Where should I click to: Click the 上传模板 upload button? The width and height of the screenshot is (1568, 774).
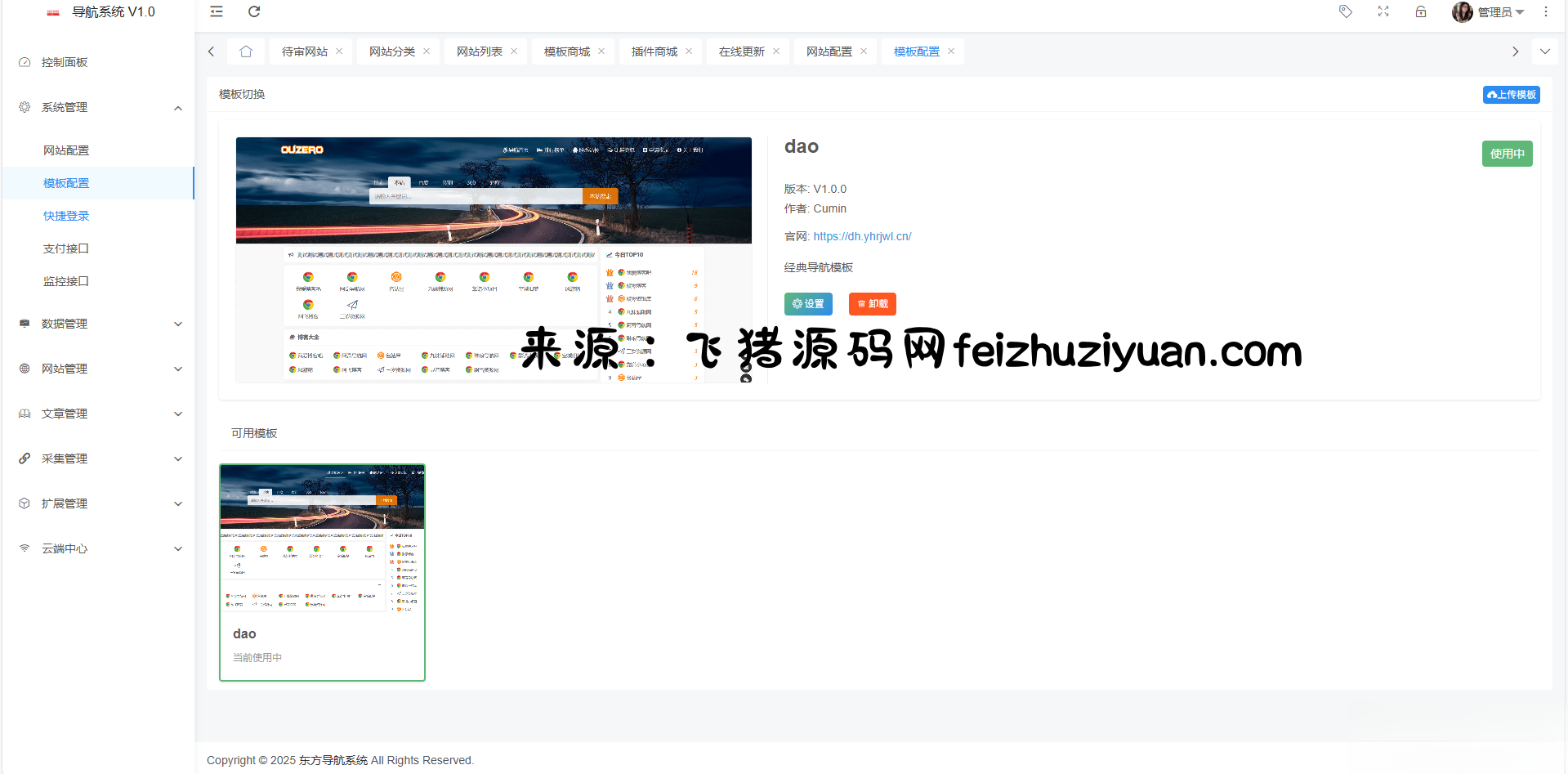click(1511, 95)
